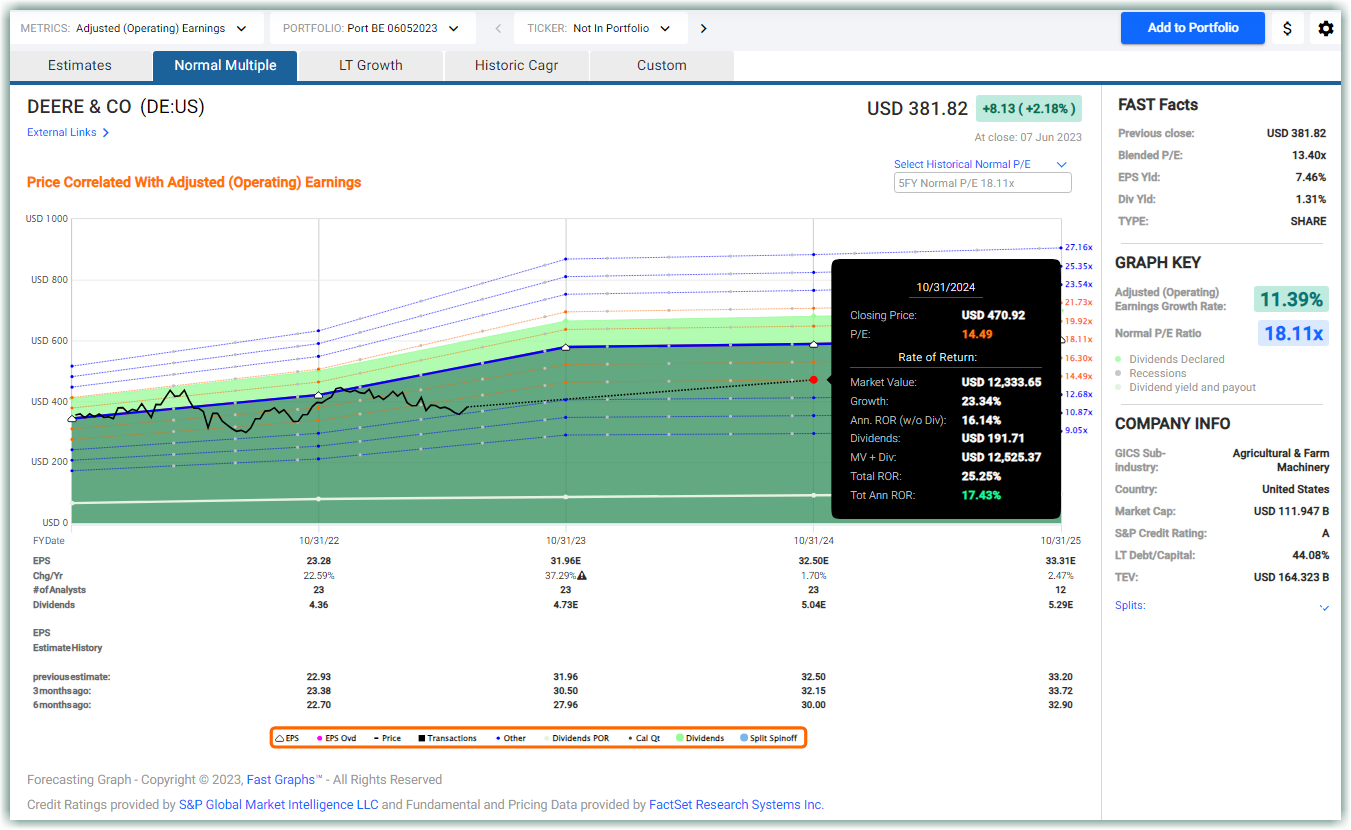Switch to Historic Cagr tab

pyautogui.click(x=517, y=65)
